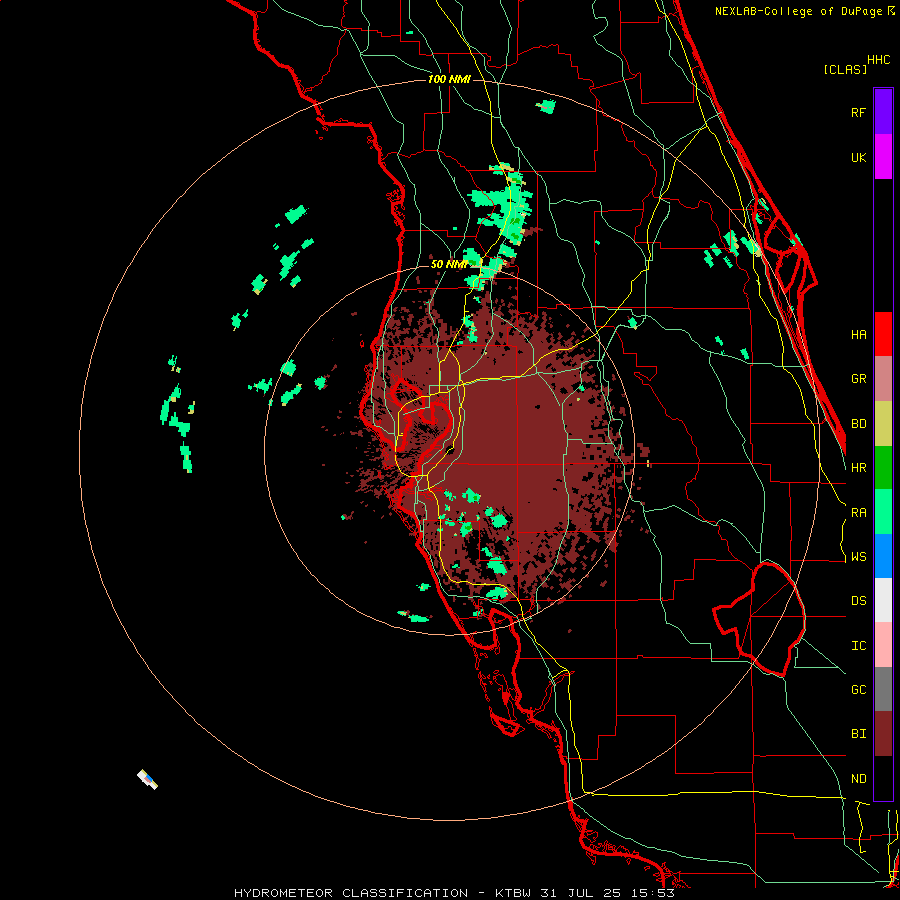Image resolution: width=900 pixels, height=900 pixels.
Task: Click the HA legend label
Action: click(x=858, y=334)
